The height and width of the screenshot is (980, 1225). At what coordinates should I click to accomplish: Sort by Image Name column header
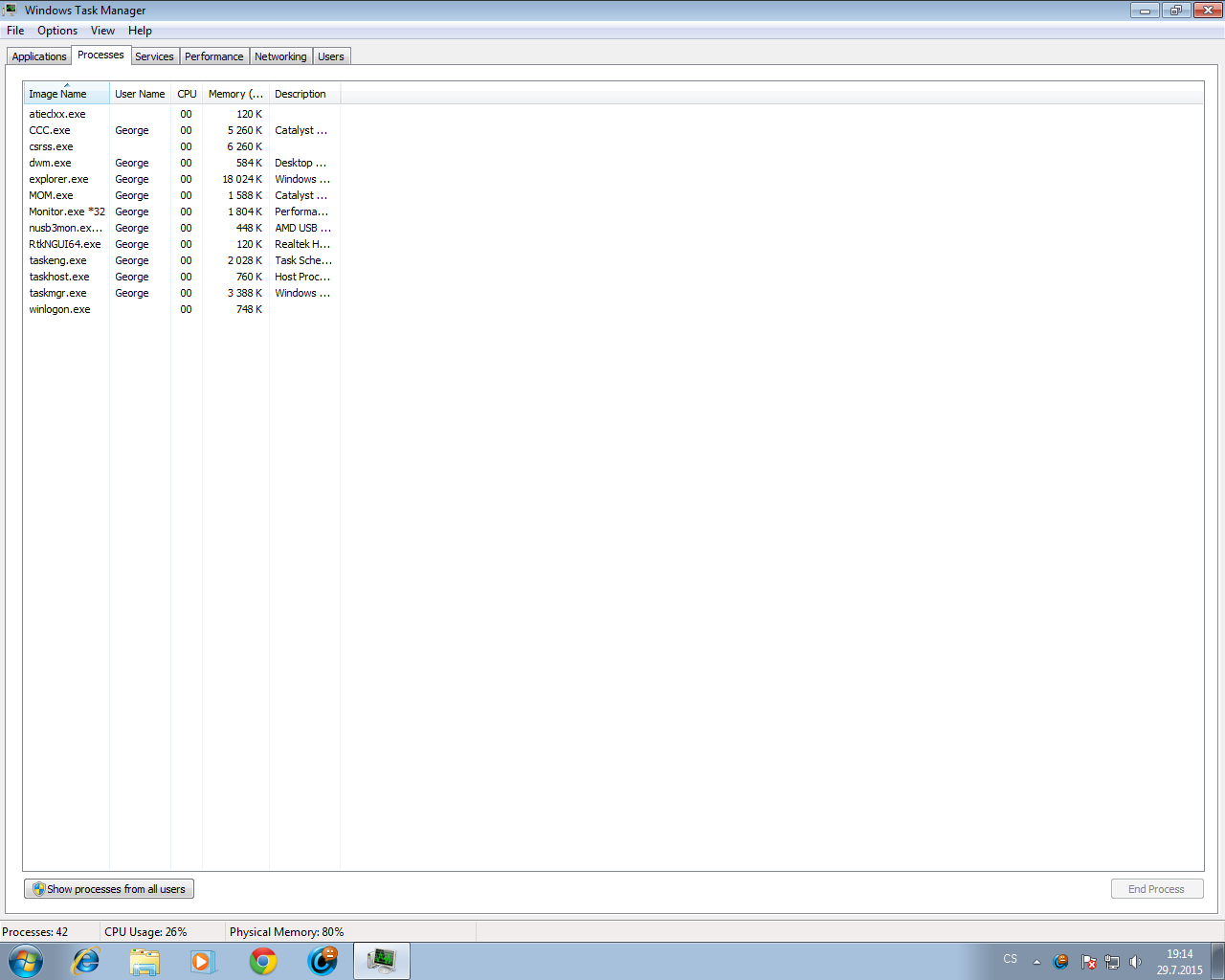[66, 94]
